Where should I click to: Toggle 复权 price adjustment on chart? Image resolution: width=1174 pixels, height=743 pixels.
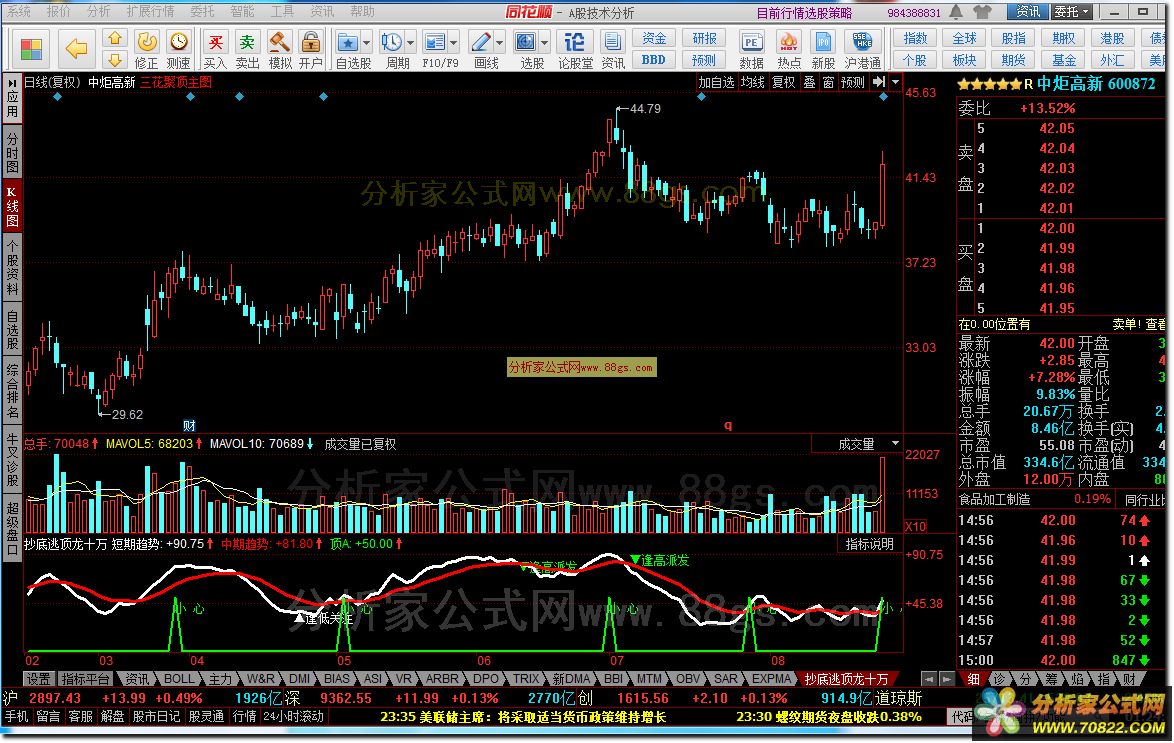[783, 82]
